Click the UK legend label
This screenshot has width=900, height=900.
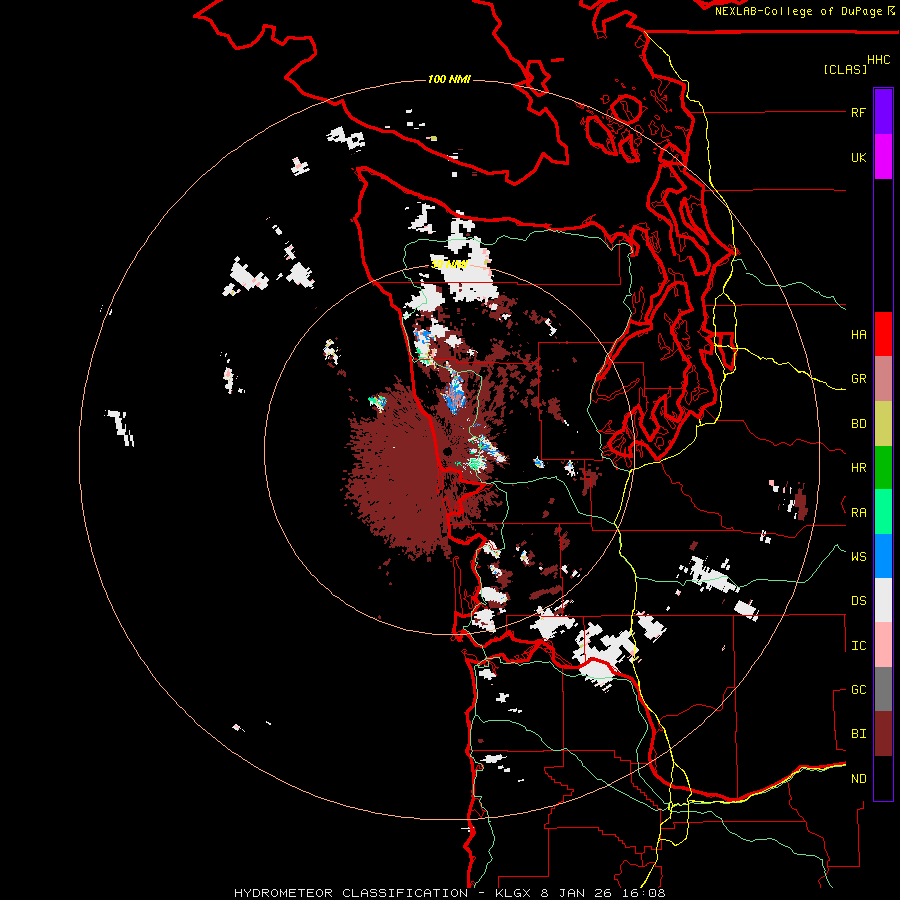click(858, 157)
